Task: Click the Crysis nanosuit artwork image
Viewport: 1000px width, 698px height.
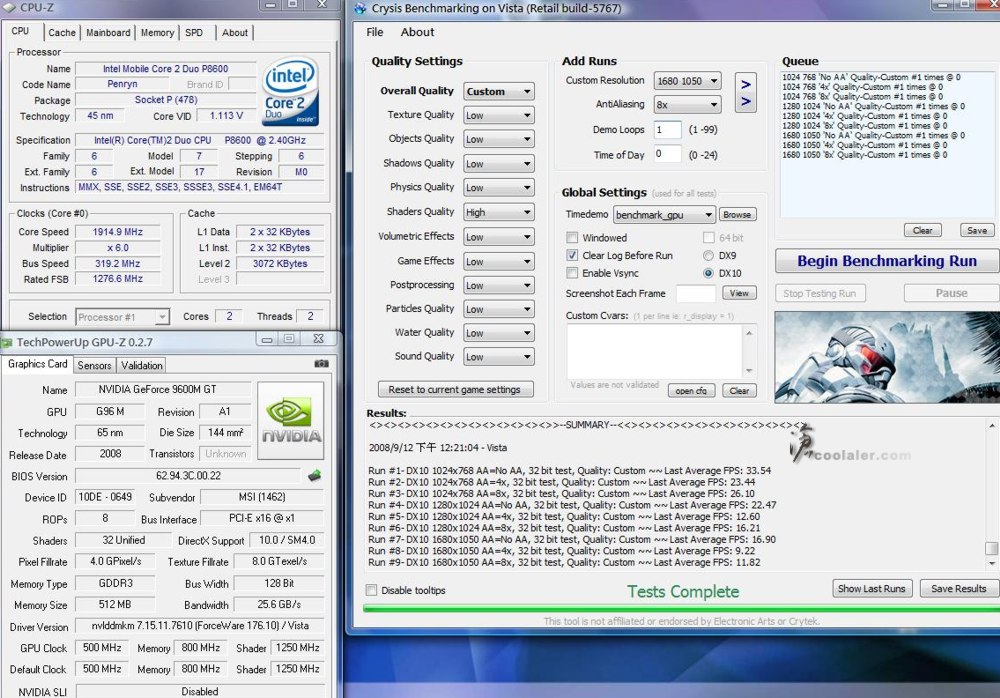Action: [887, 357]
